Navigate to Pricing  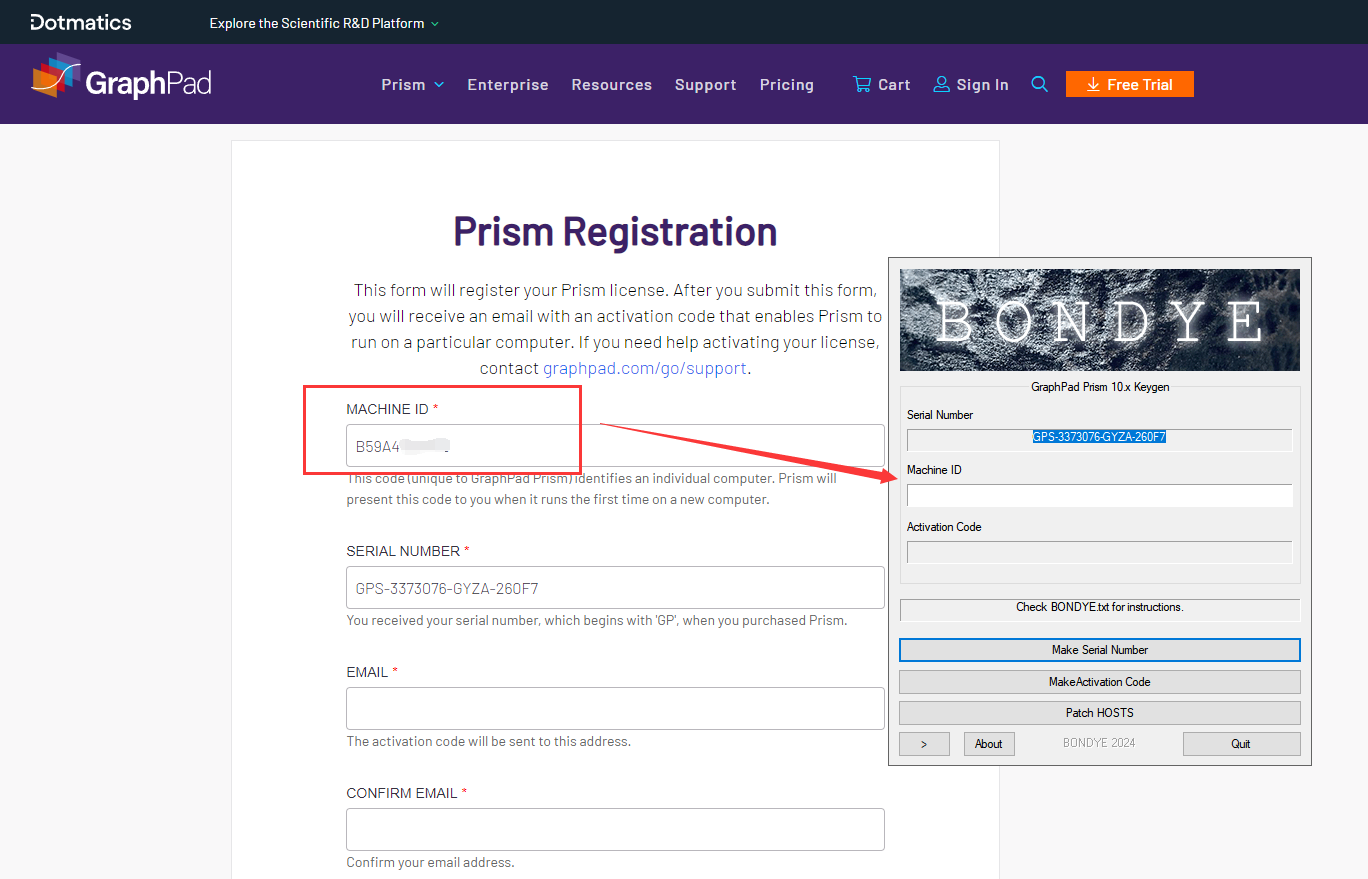787,85
